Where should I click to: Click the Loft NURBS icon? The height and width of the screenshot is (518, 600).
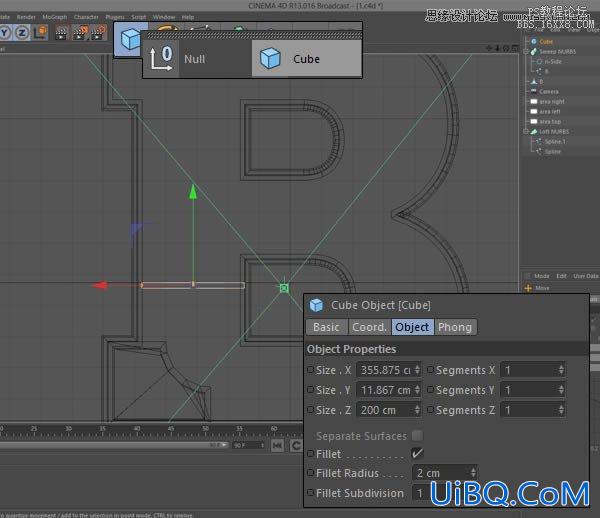click(533, 132)
